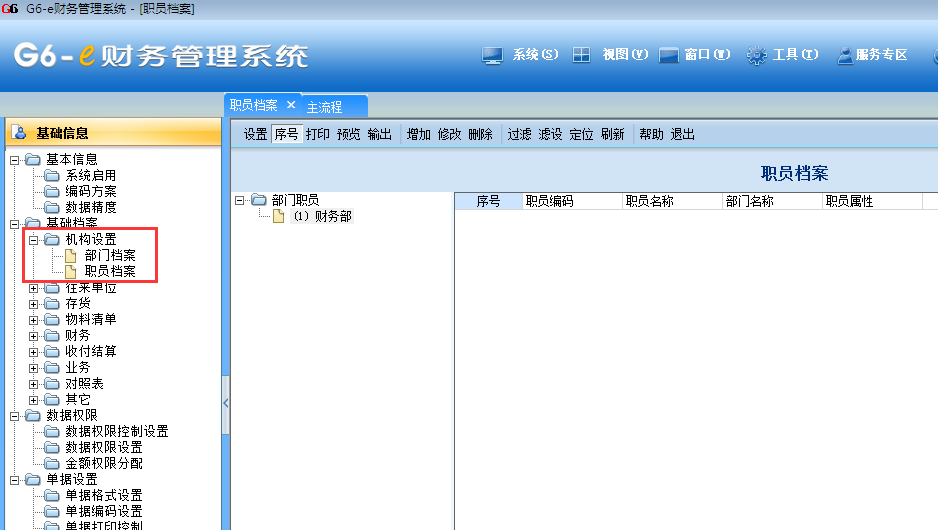Open the 服务专区 link
938x530 pixels.
coord(881,54)
